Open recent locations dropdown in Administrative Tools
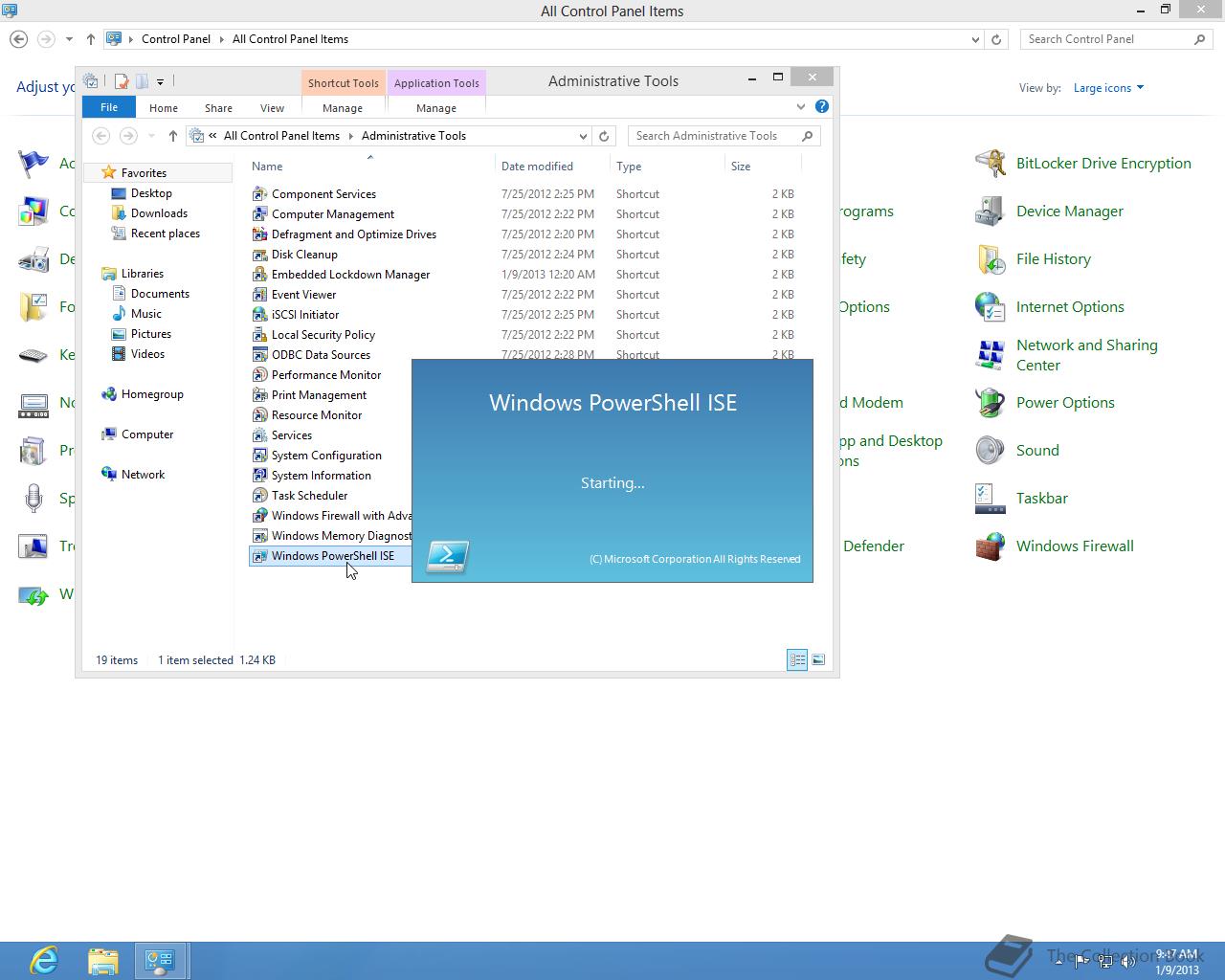This screenshot has width=1225, height=980. click(x=151, y=136)
